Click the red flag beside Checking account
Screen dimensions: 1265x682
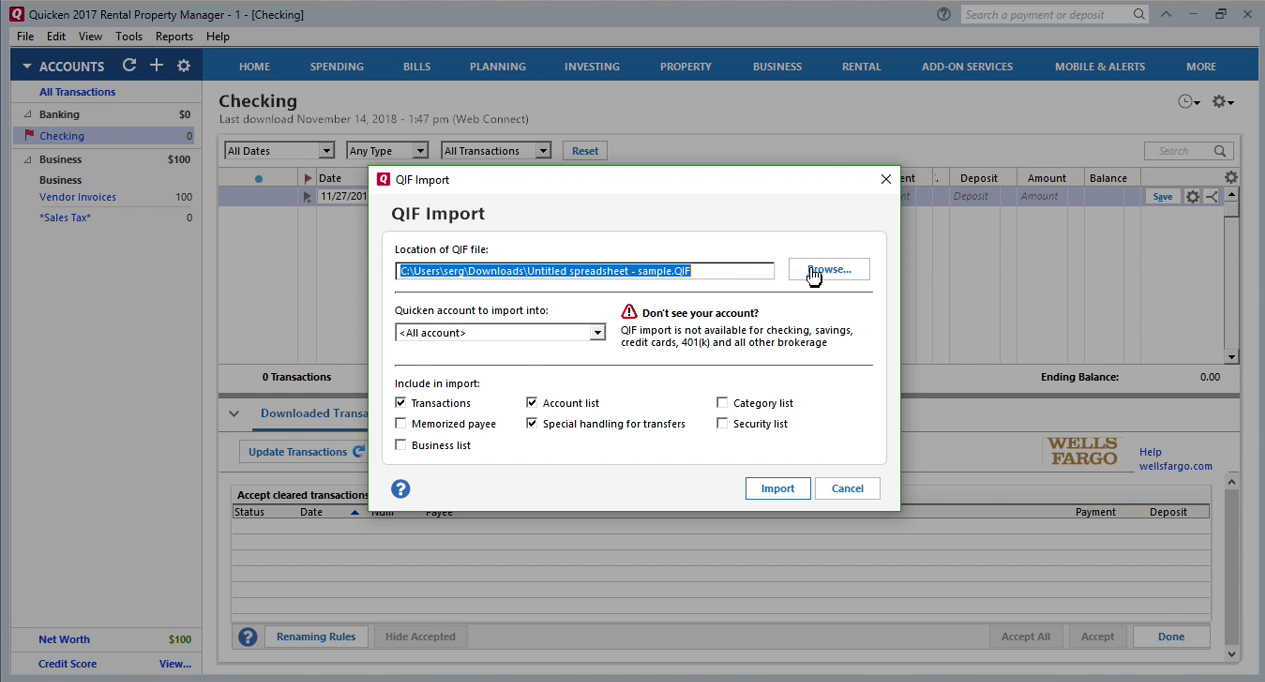29,135
